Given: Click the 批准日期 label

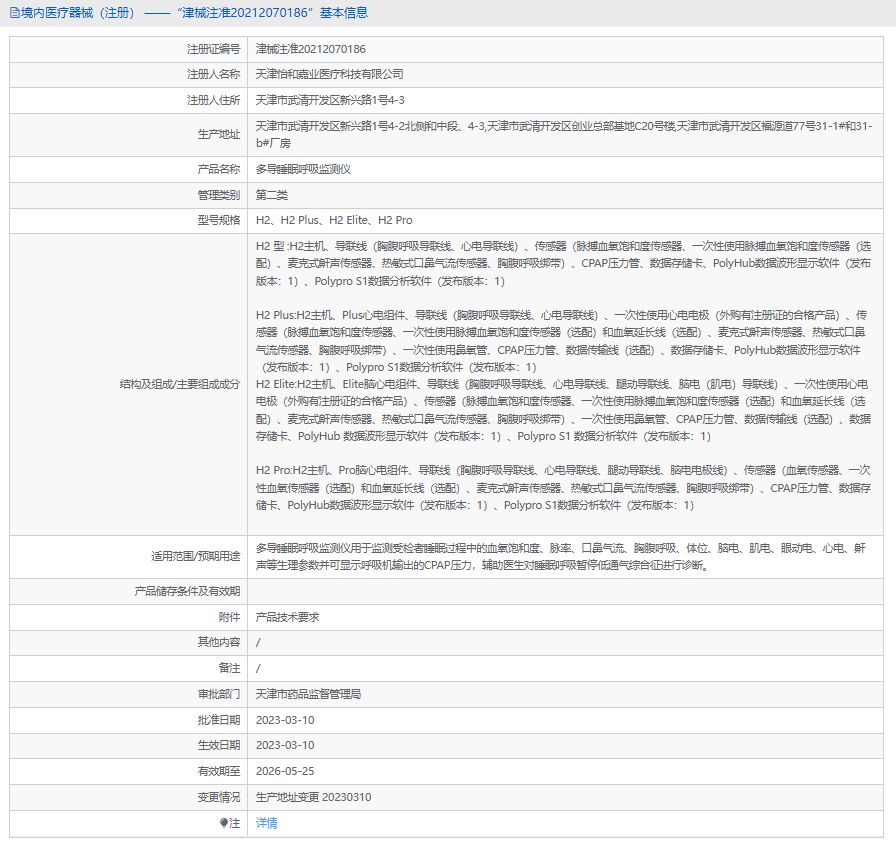Looking at the screenshot, I should click(219, 720).
